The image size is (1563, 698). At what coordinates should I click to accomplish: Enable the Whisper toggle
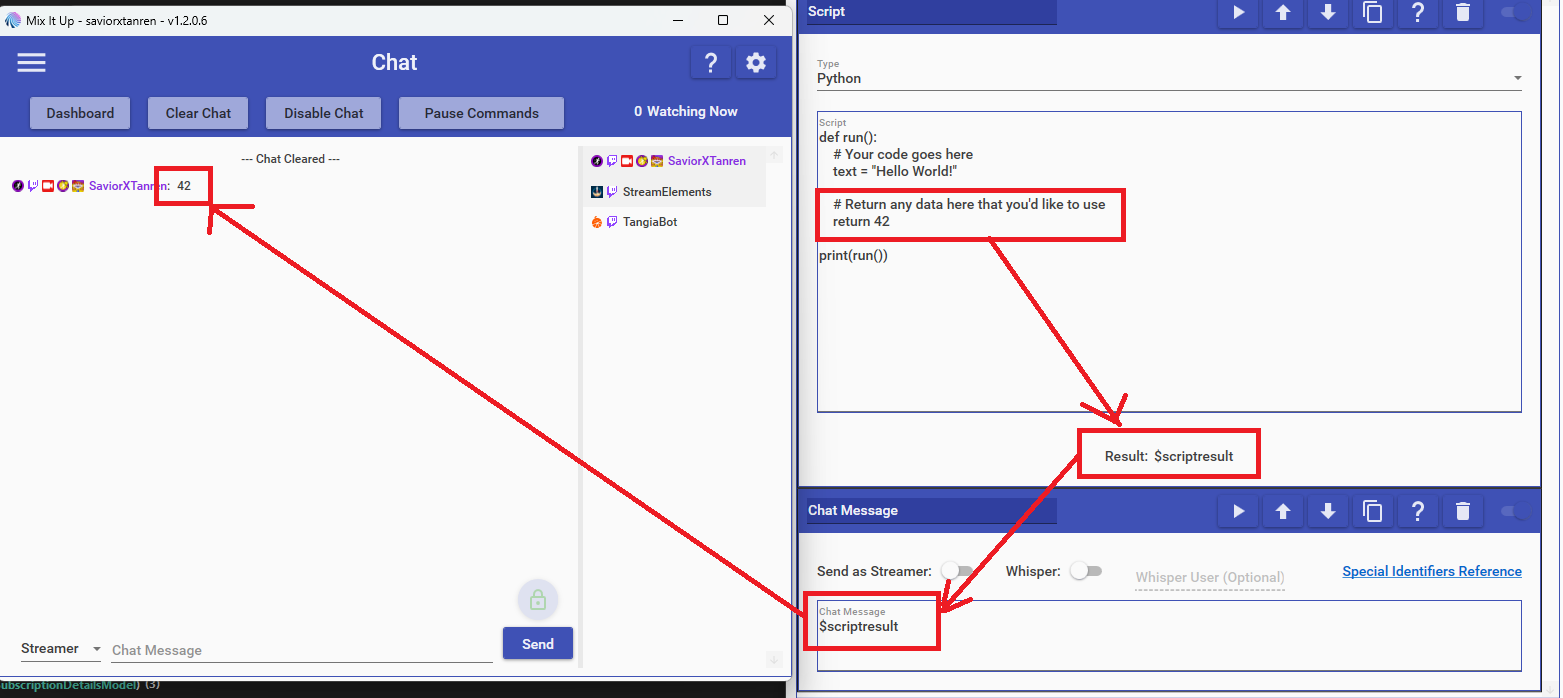tap(1085, 571)
